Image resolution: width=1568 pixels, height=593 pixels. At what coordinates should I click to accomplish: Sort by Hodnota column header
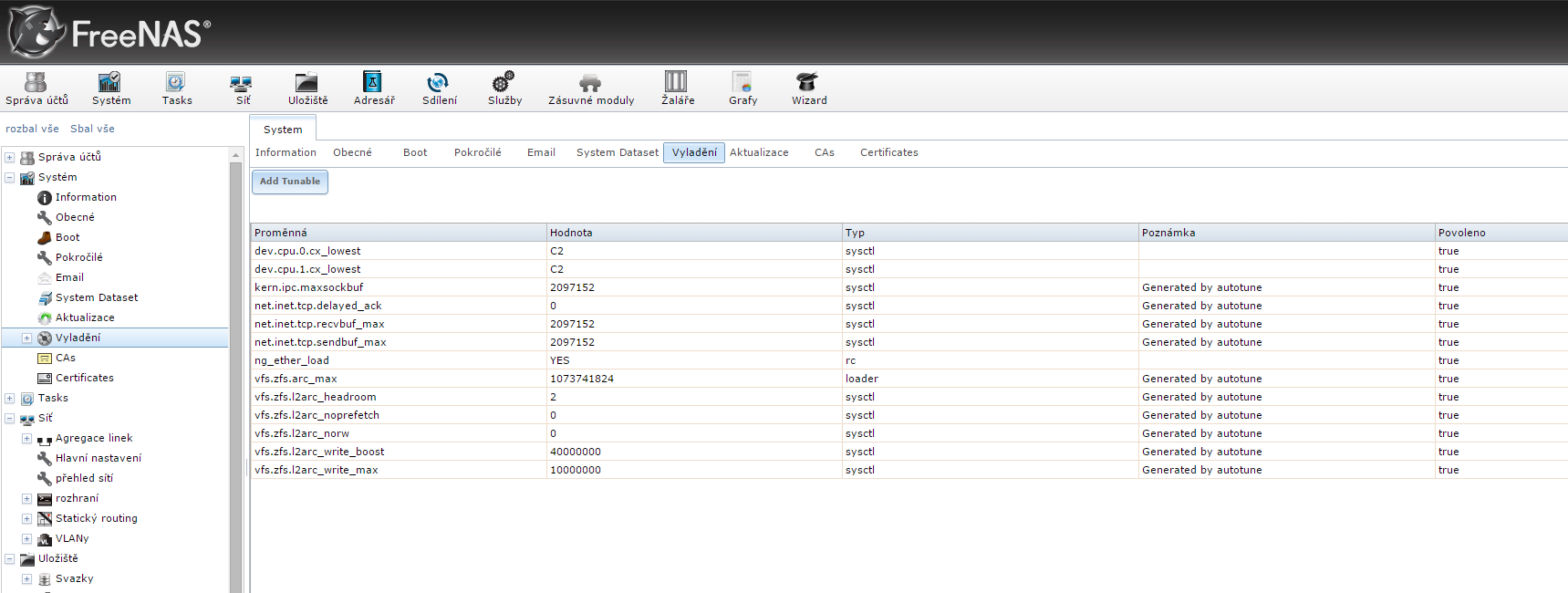coord(694,233)
